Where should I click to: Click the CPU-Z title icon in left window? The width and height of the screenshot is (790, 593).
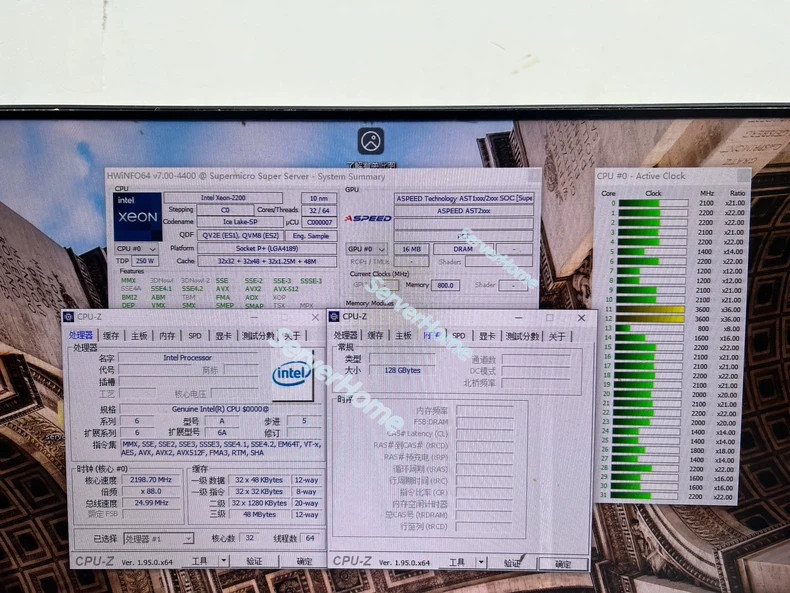pos(68,317)
